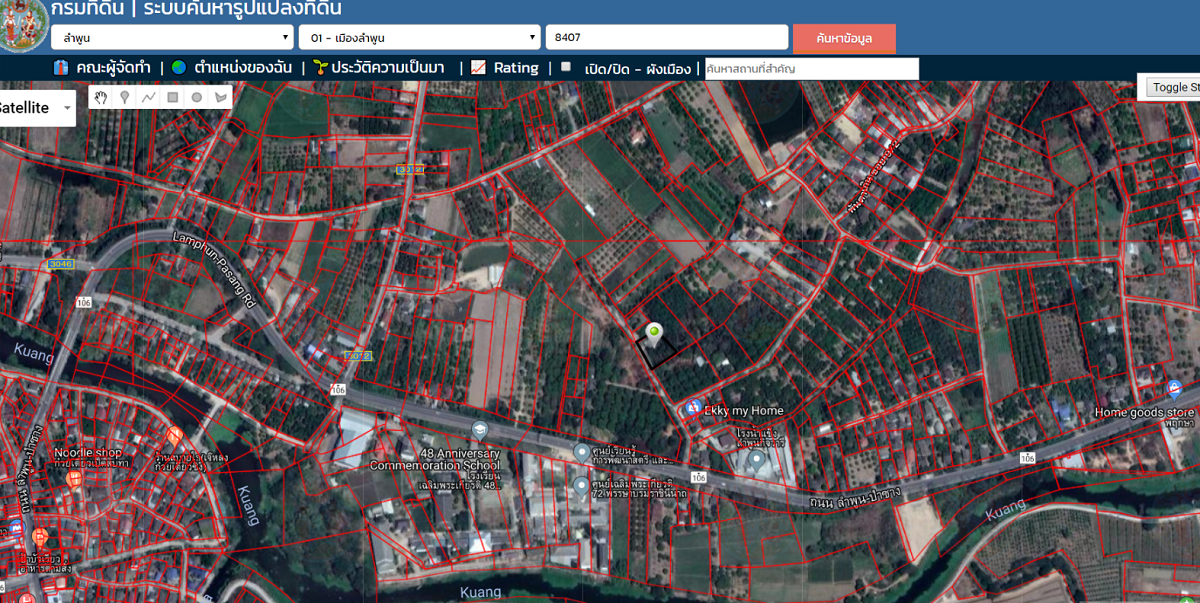1200x603 pixels.
Task: Click the Ekky my Home lodging pin
Action: [694, 409]
